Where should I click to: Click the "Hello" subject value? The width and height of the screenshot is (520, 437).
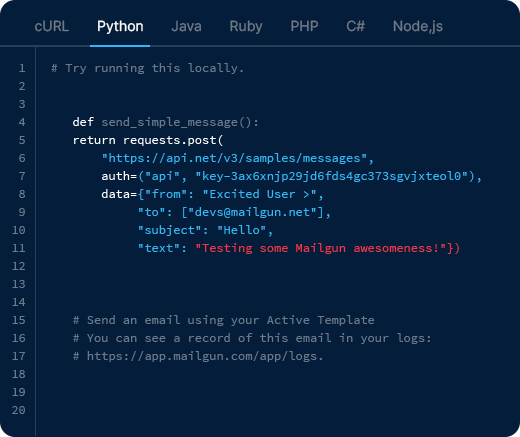click(242, 230)
